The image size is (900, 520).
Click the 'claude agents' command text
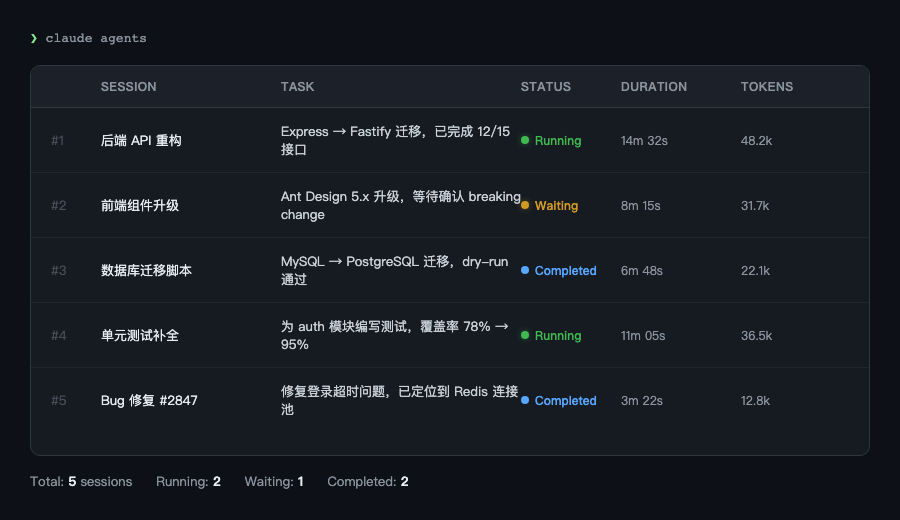pyautogui.click(x=96, y=38)
